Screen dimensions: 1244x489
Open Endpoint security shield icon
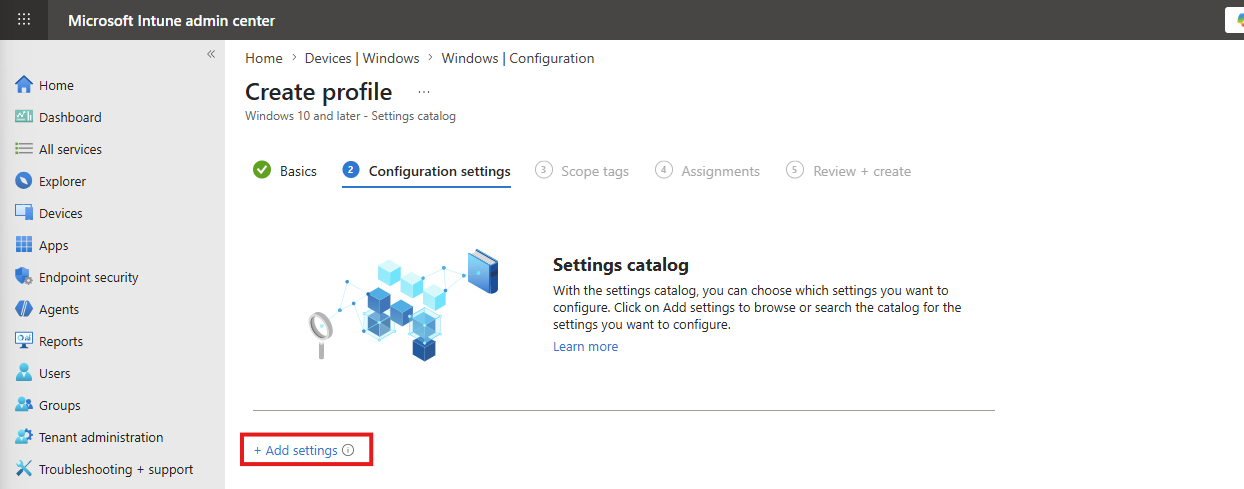[24, 277]
